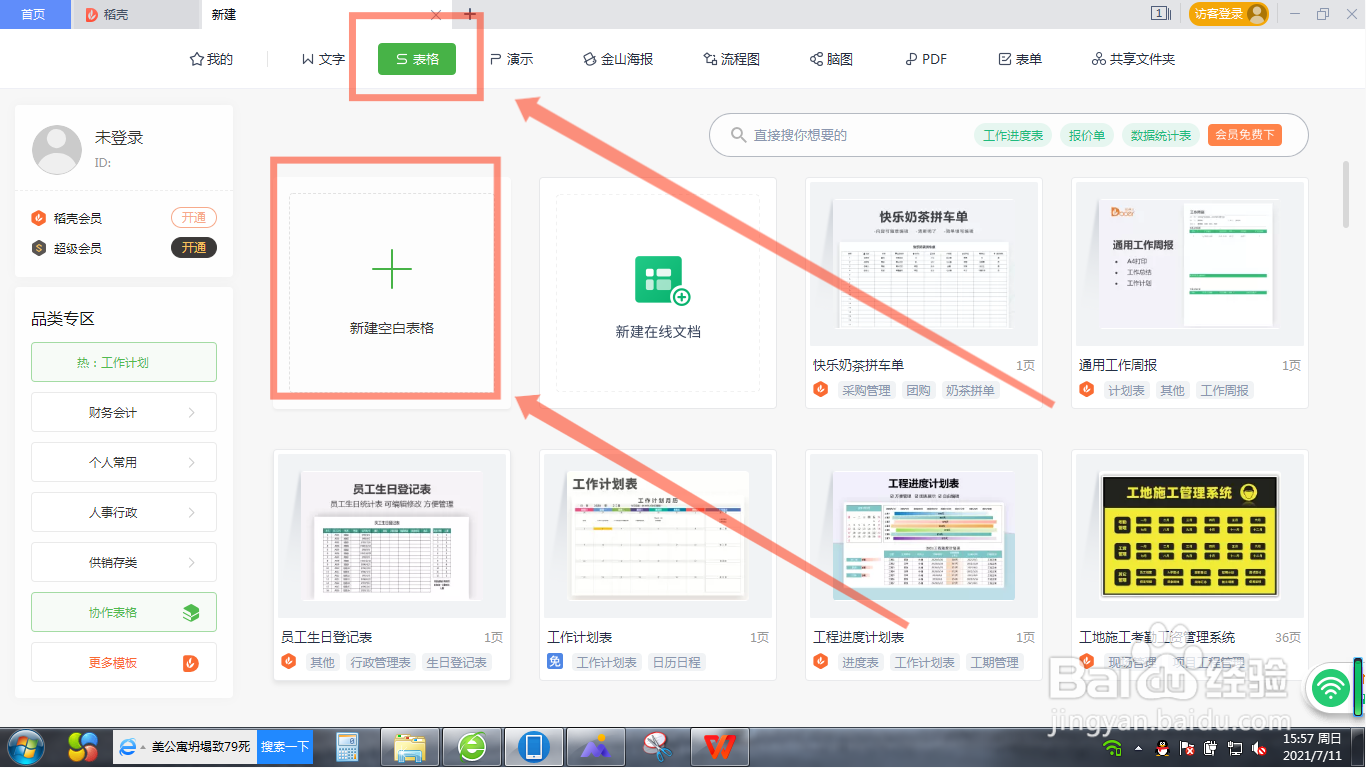The image size is (1366, 768).
Task: Click the 奶茶拼单 tag
Action: click(970, 390)
